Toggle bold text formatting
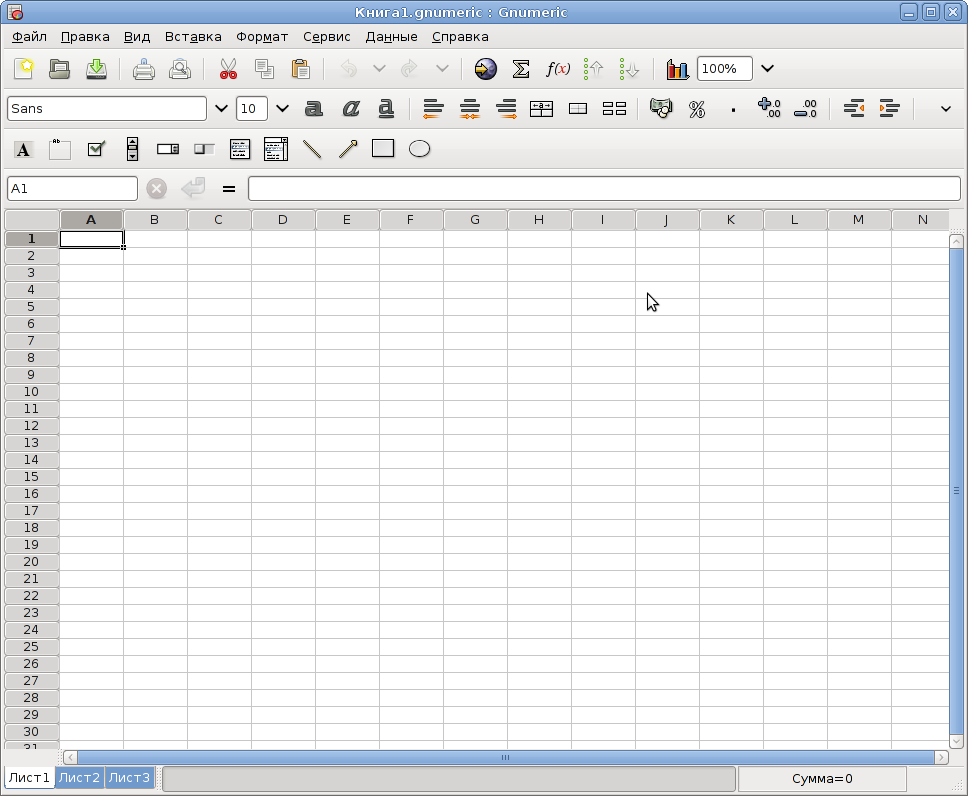This screenshot has width=968, height=796. tap(314, 109)
